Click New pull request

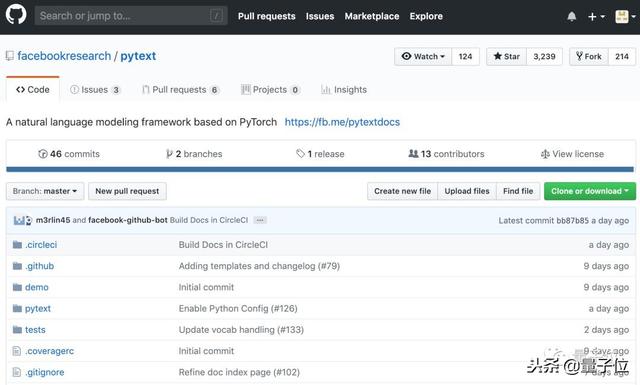[127, 191]
